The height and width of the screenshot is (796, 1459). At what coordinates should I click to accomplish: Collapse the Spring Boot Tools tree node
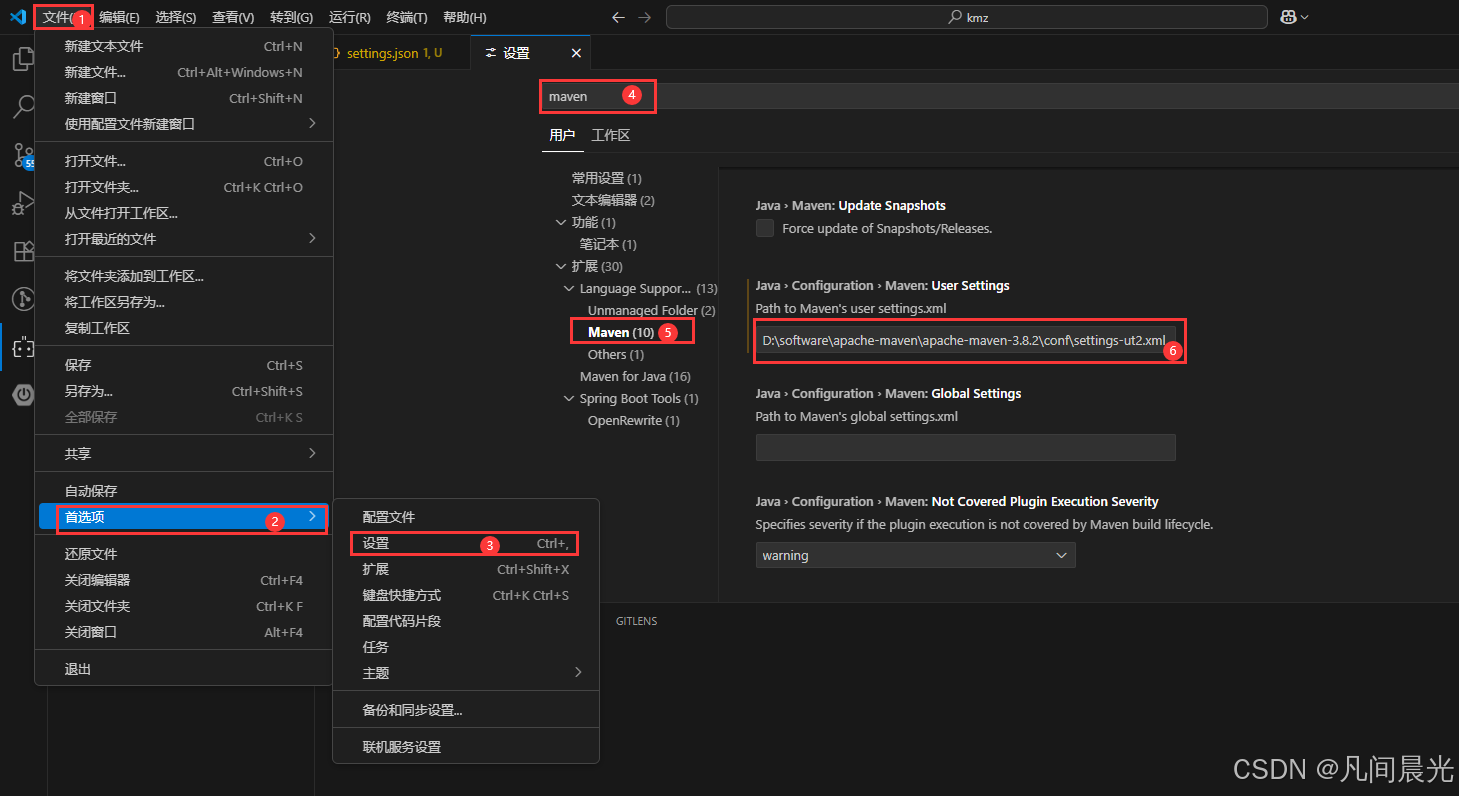tap(569, 398)
